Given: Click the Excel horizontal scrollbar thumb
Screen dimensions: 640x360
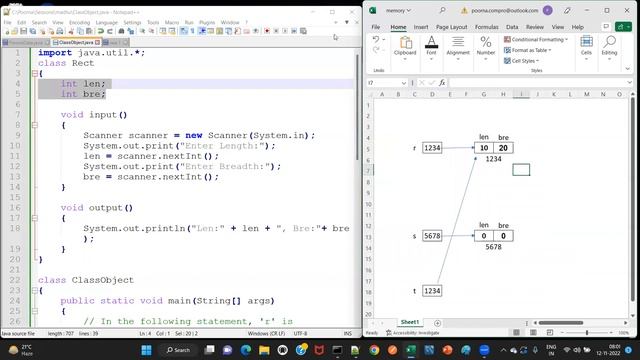Looking at the screenshot, I should [x=561, y=323].
